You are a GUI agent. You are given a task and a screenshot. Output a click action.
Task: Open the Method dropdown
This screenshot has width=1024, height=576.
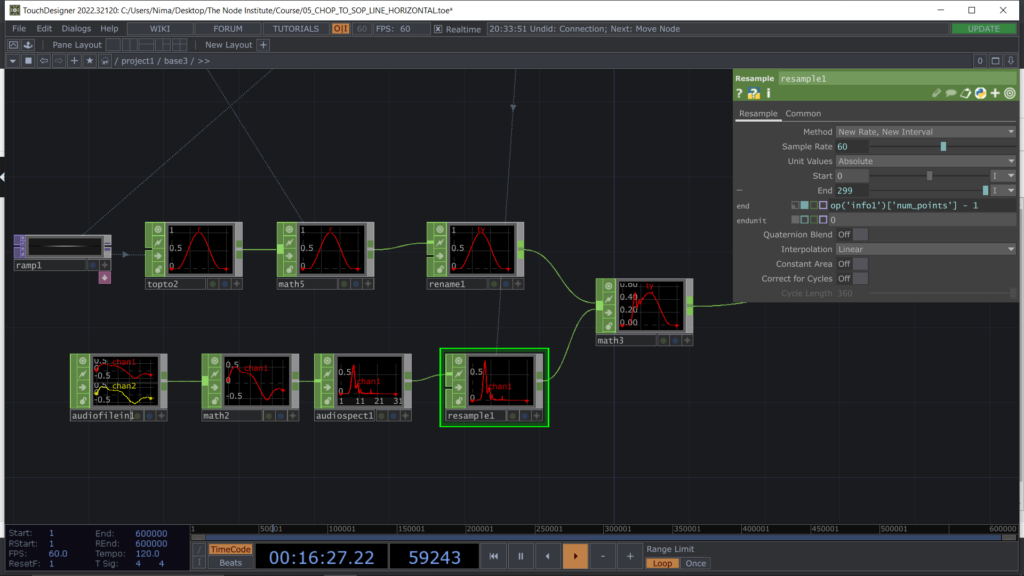tap(925, 132)
